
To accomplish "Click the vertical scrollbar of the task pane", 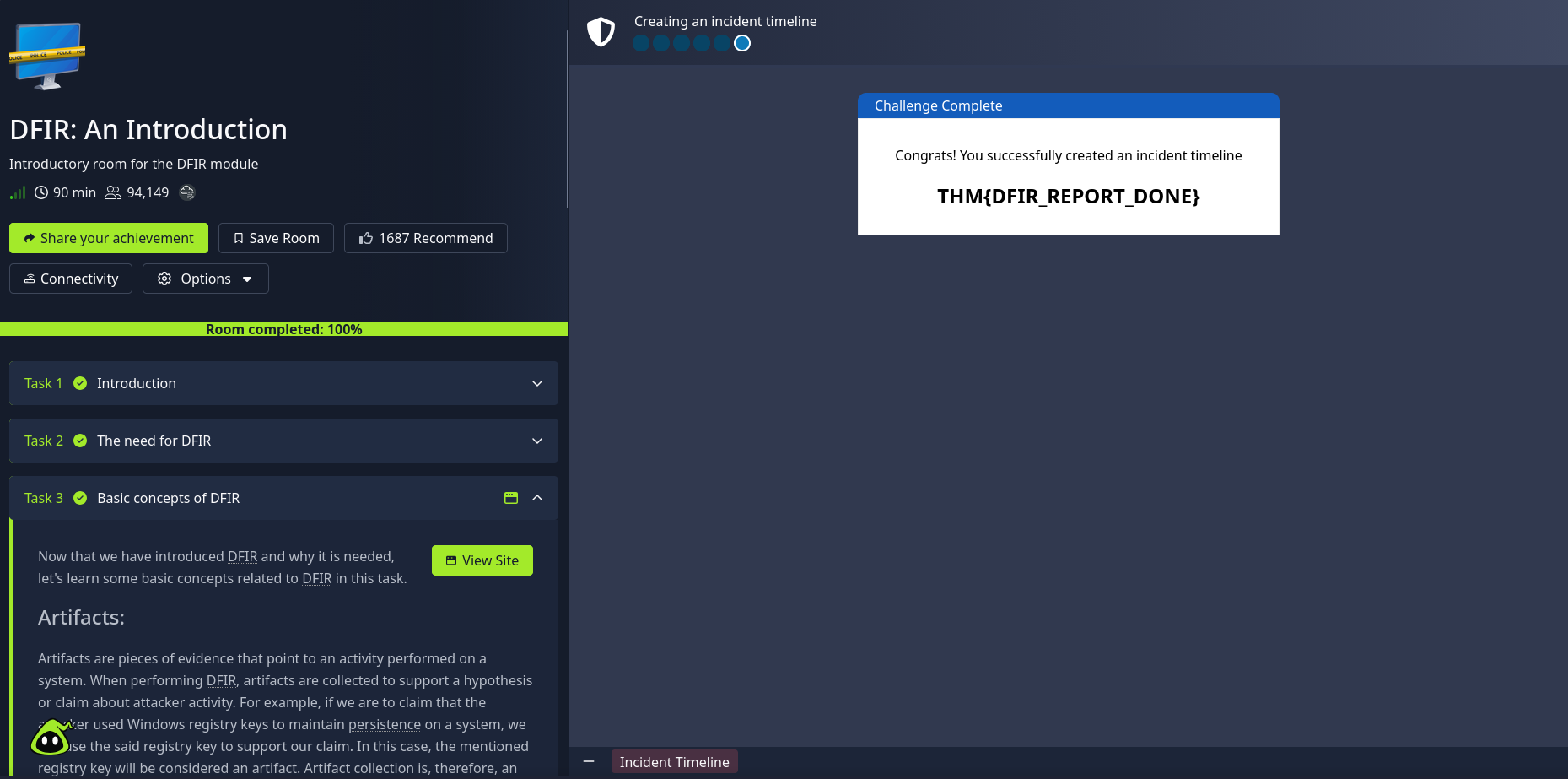I will (567, 118).
